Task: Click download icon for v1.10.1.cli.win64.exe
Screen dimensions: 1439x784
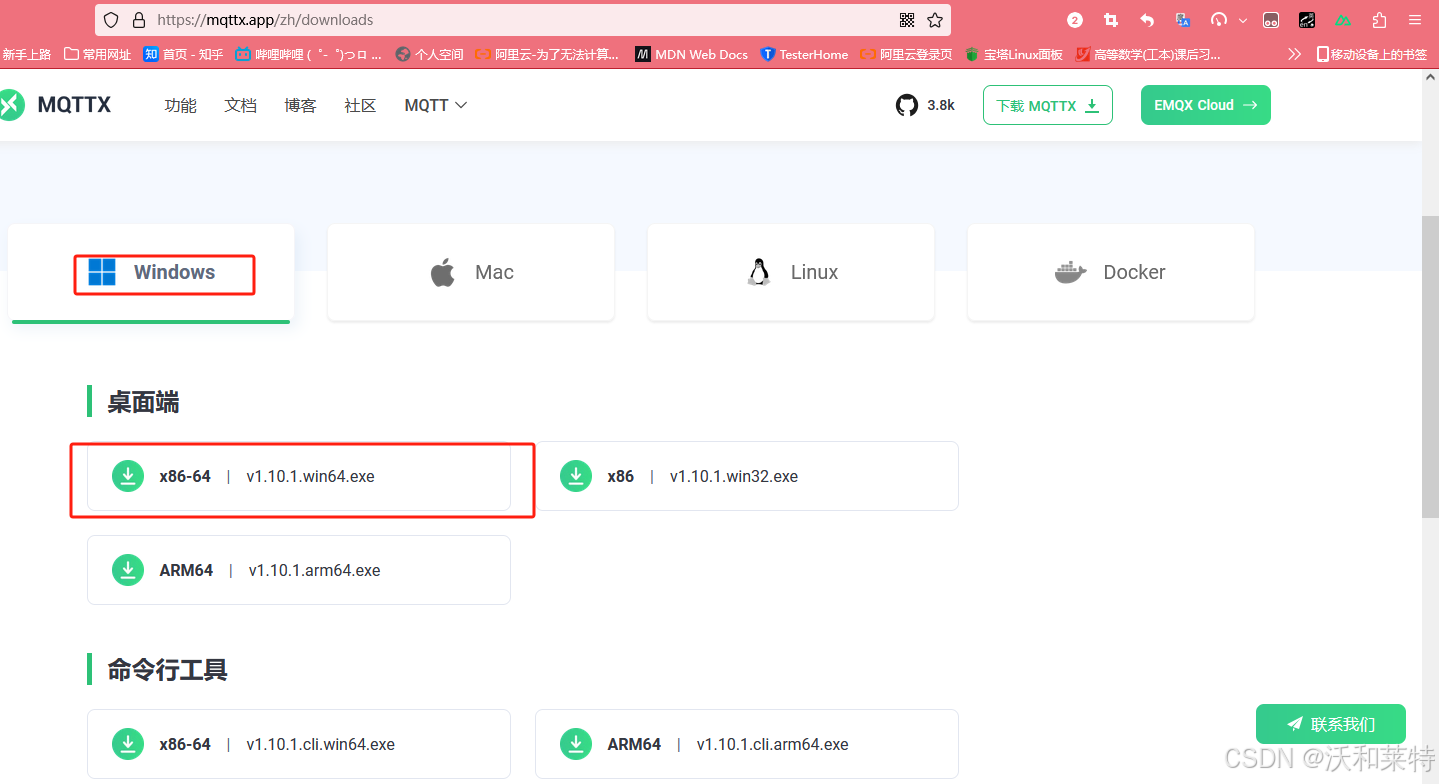Action: (x=128, y=744)
